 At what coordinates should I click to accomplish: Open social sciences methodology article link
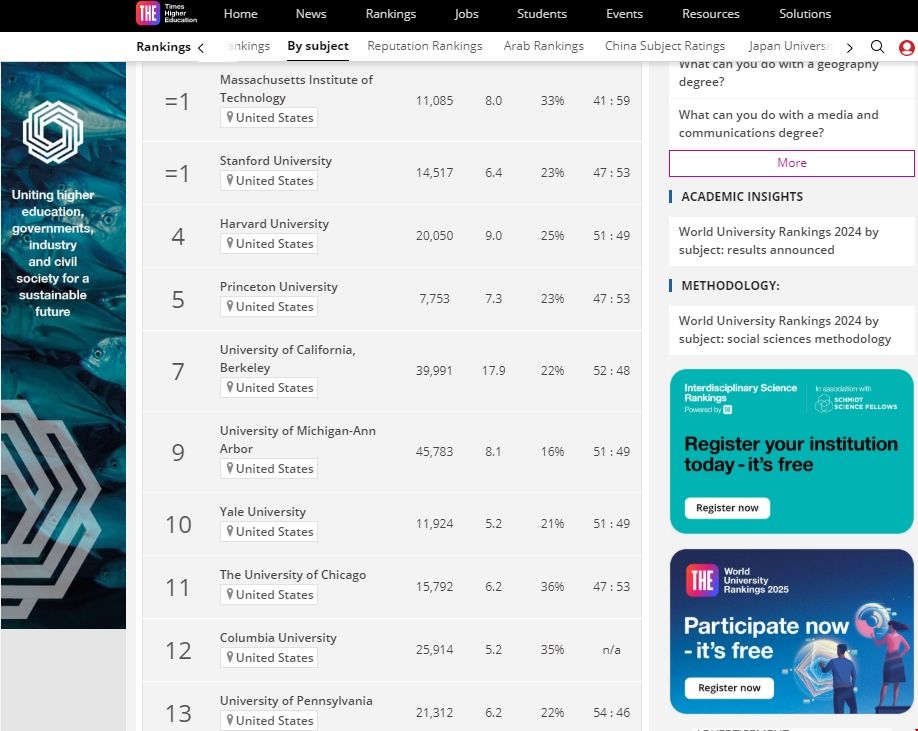pyautogui.click(x=784, y=330)
